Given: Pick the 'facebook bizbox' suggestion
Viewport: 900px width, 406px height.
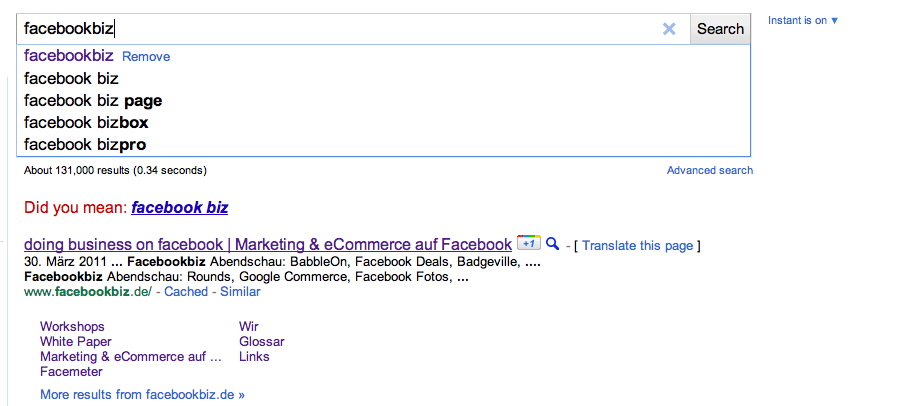Looking at the screenshot, I should point(86,122).
